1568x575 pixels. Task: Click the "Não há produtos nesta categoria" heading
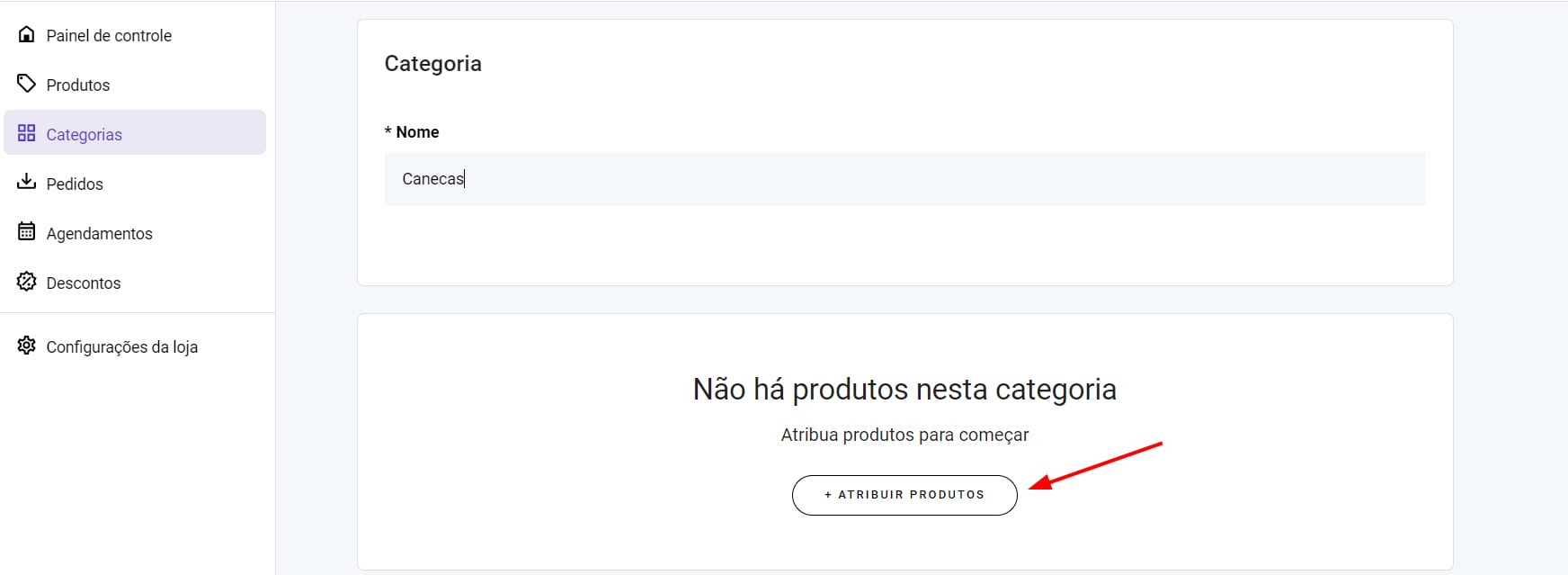point(904,390)
